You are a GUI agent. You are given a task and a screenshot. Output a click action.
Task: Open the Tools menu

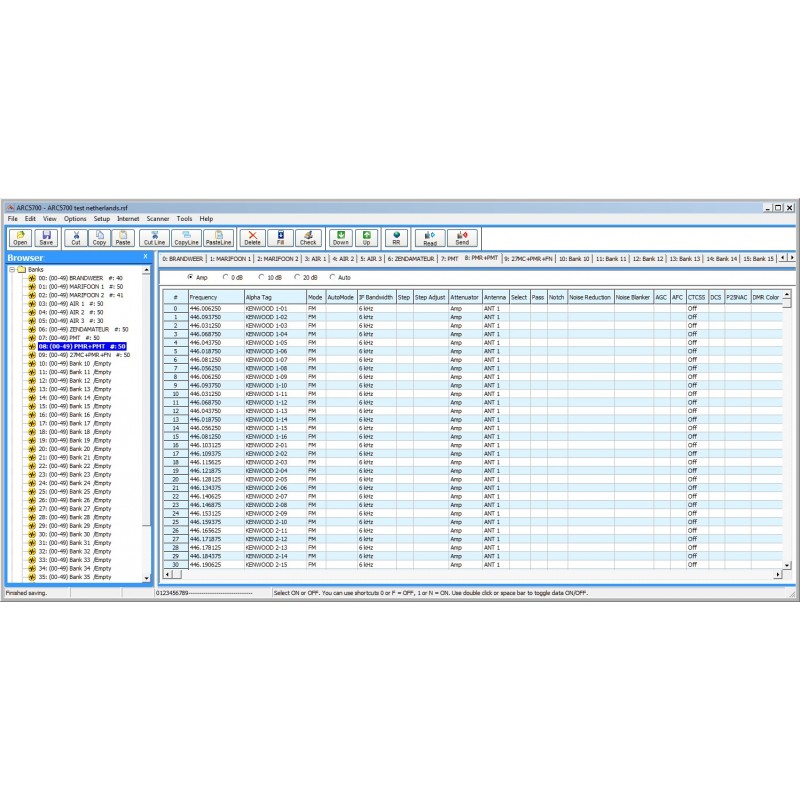(x=184, y=219)
